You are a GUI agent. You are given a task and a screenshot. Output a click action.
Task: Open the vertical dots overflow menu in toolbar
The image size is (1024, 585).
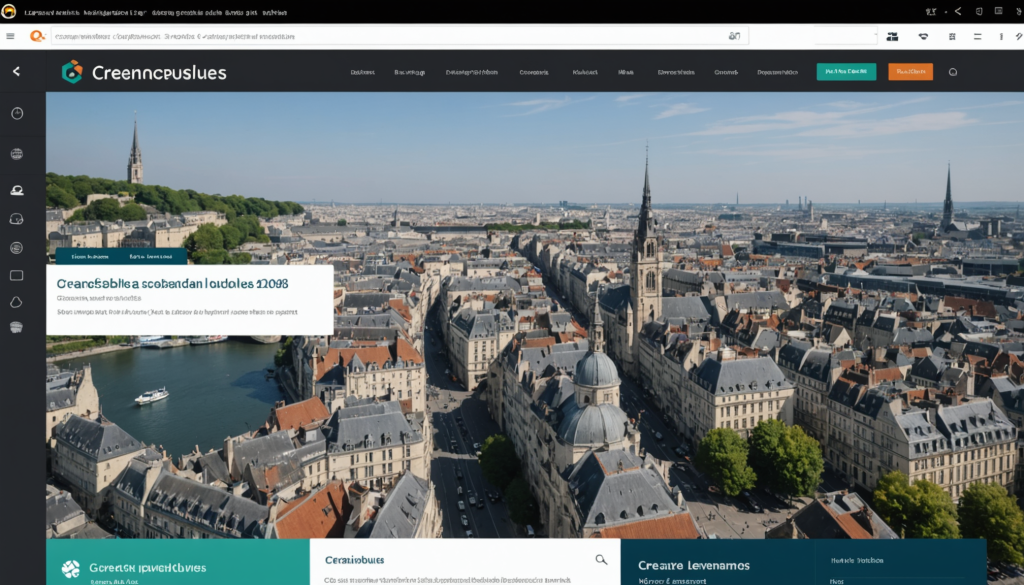pyautogui.click(x=1000, y=37)
